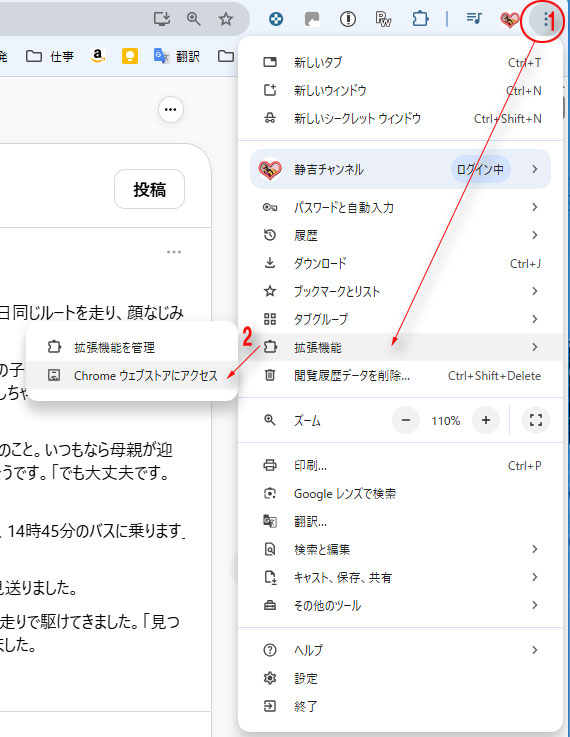Click the ログイン中 badge
The height and width of the screenshot is (737, 570).
(480, 169)
